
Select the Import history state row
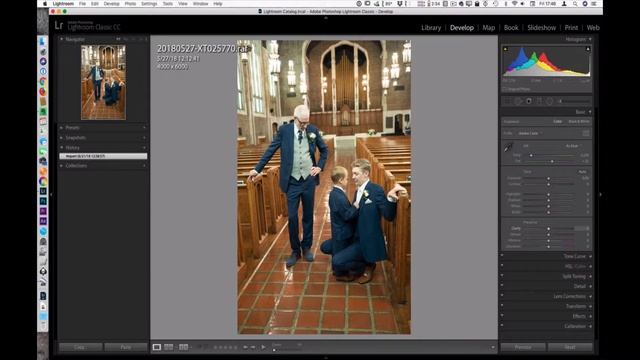tap(103, 156)
